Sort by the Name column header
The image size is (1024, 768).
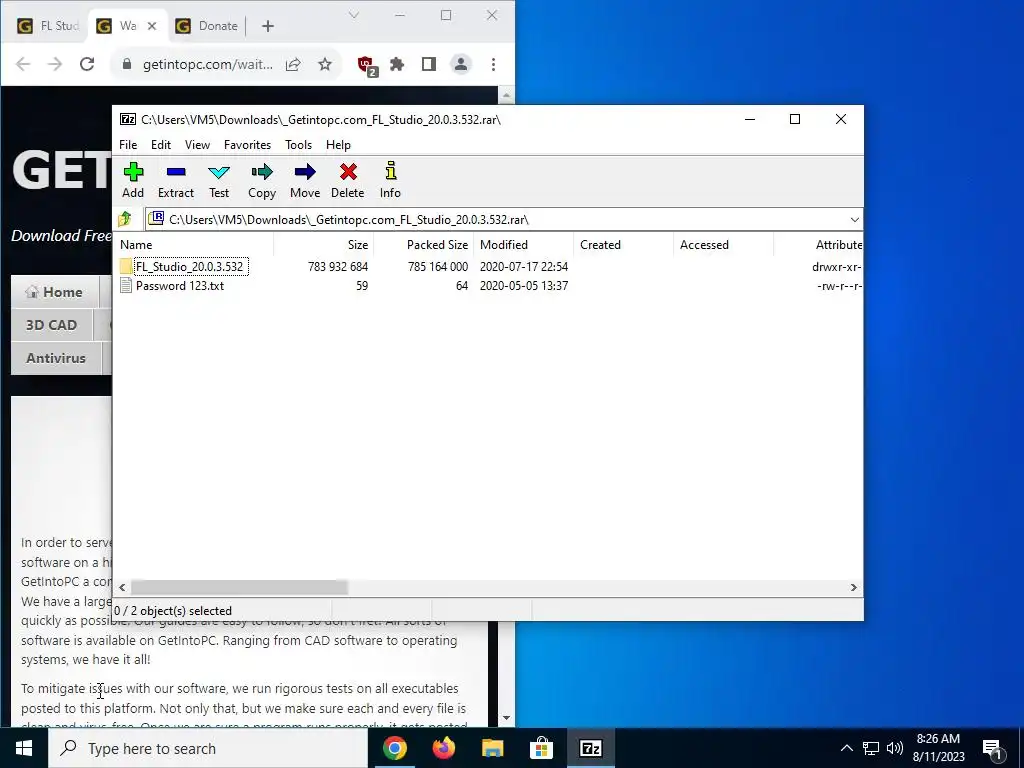click(x=195, y=245)
